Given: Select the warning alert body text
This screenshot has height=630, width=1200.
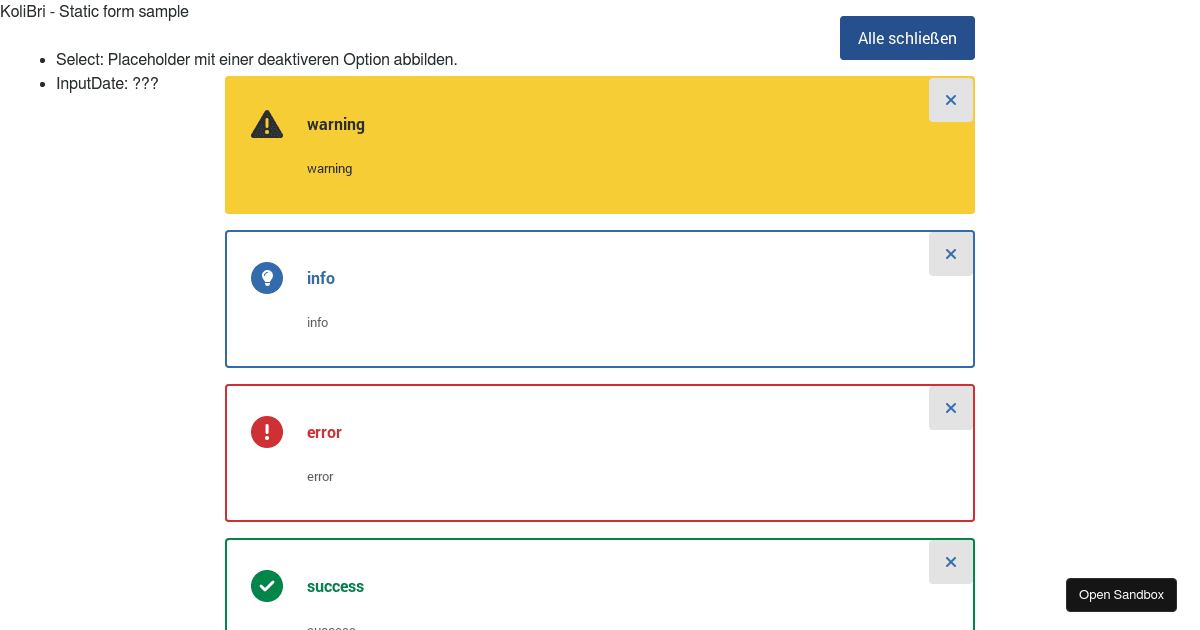Looking at the screenshot, I should pyautogui.click(x=329, y=168).
